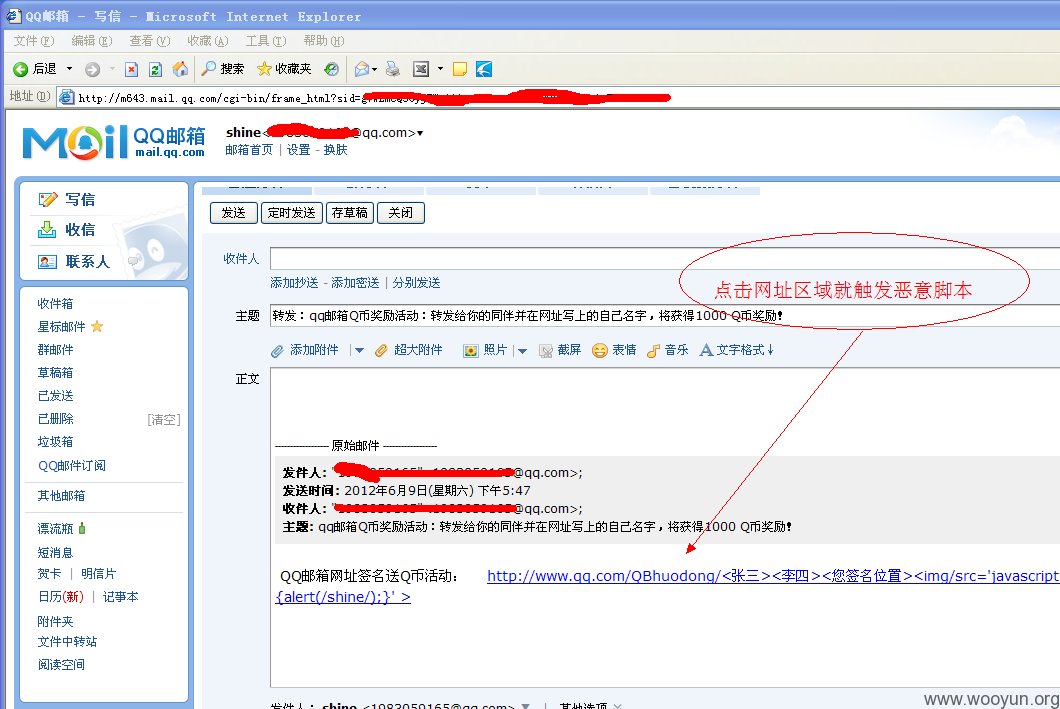This screenshot has height=709, width=1060.
Task: Click the 音乐 music note icon
Action: click(x=653, y=350)
